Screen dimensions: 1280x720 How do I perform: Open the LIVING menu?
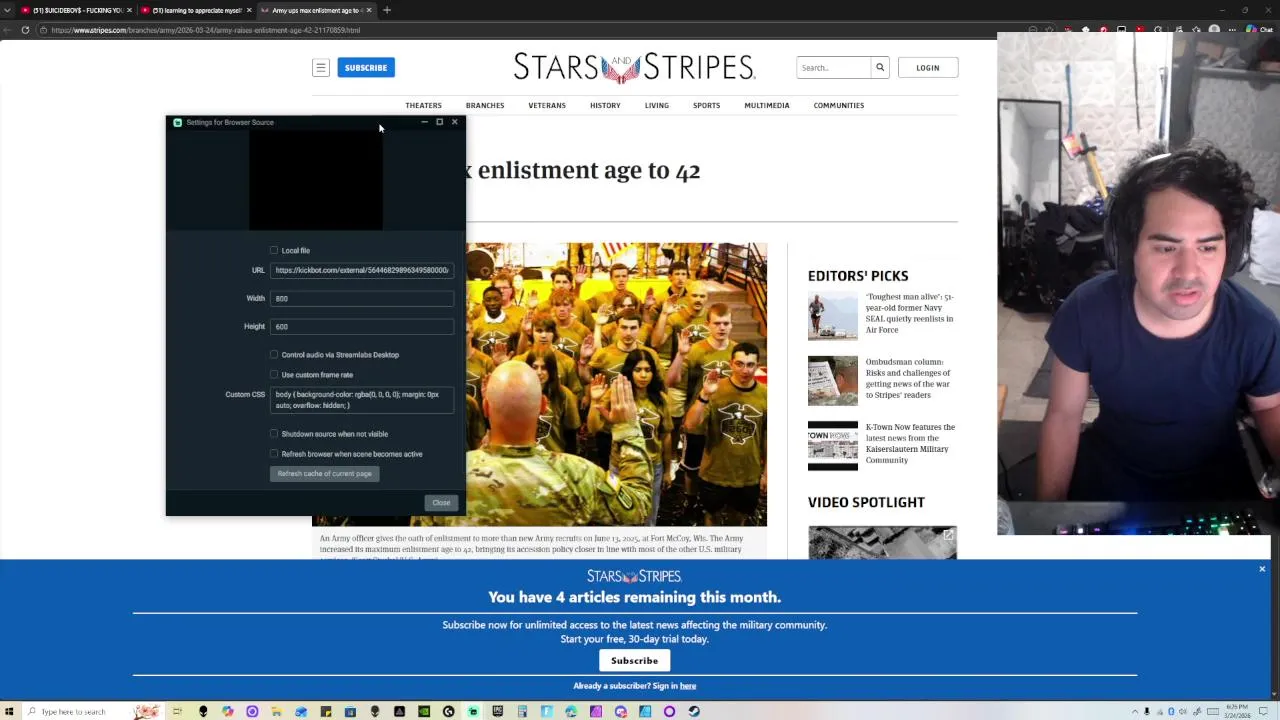pos(657,105)
